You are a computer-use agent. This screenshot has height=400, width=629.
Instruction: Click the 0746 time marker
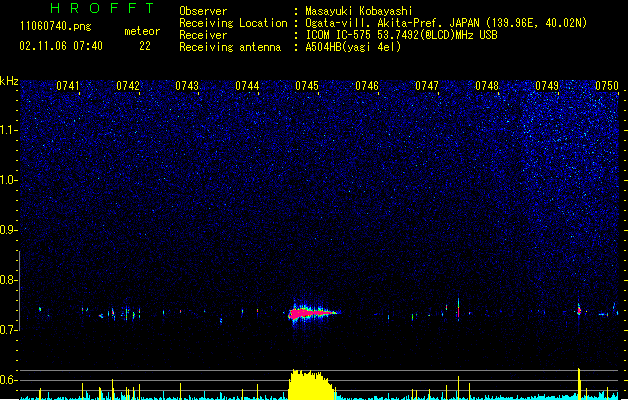(367, 86)
